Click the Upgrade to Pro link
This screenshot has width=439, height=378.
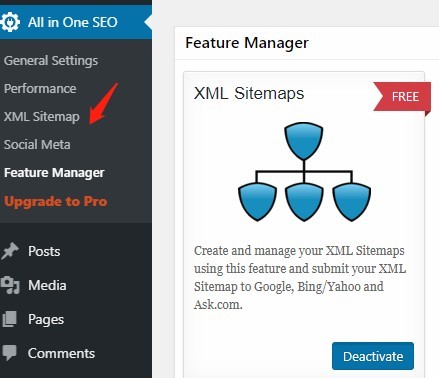[x=56, y=201]
